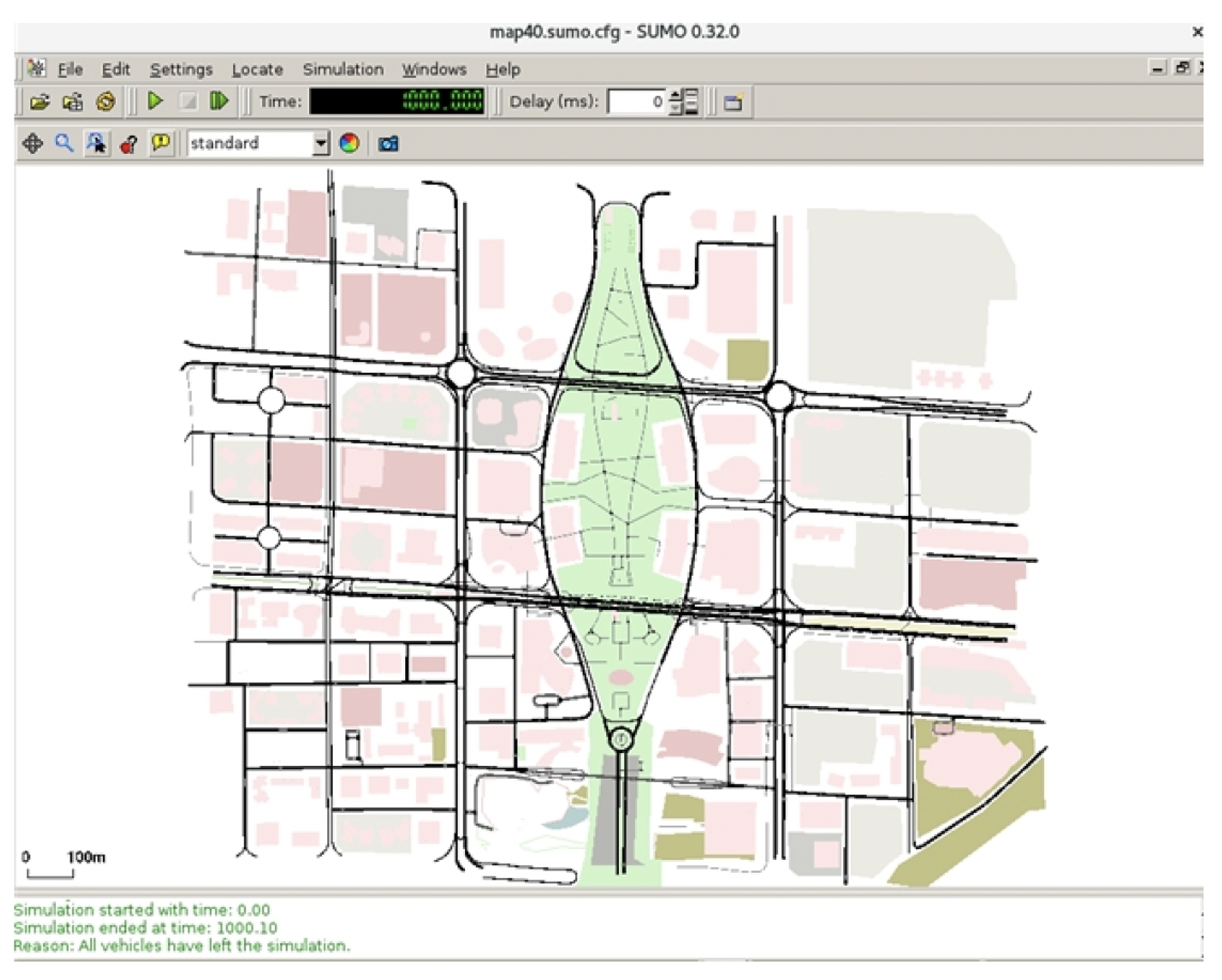Open the Simulation menu
1222x980 pixels.
coord(342,70)
